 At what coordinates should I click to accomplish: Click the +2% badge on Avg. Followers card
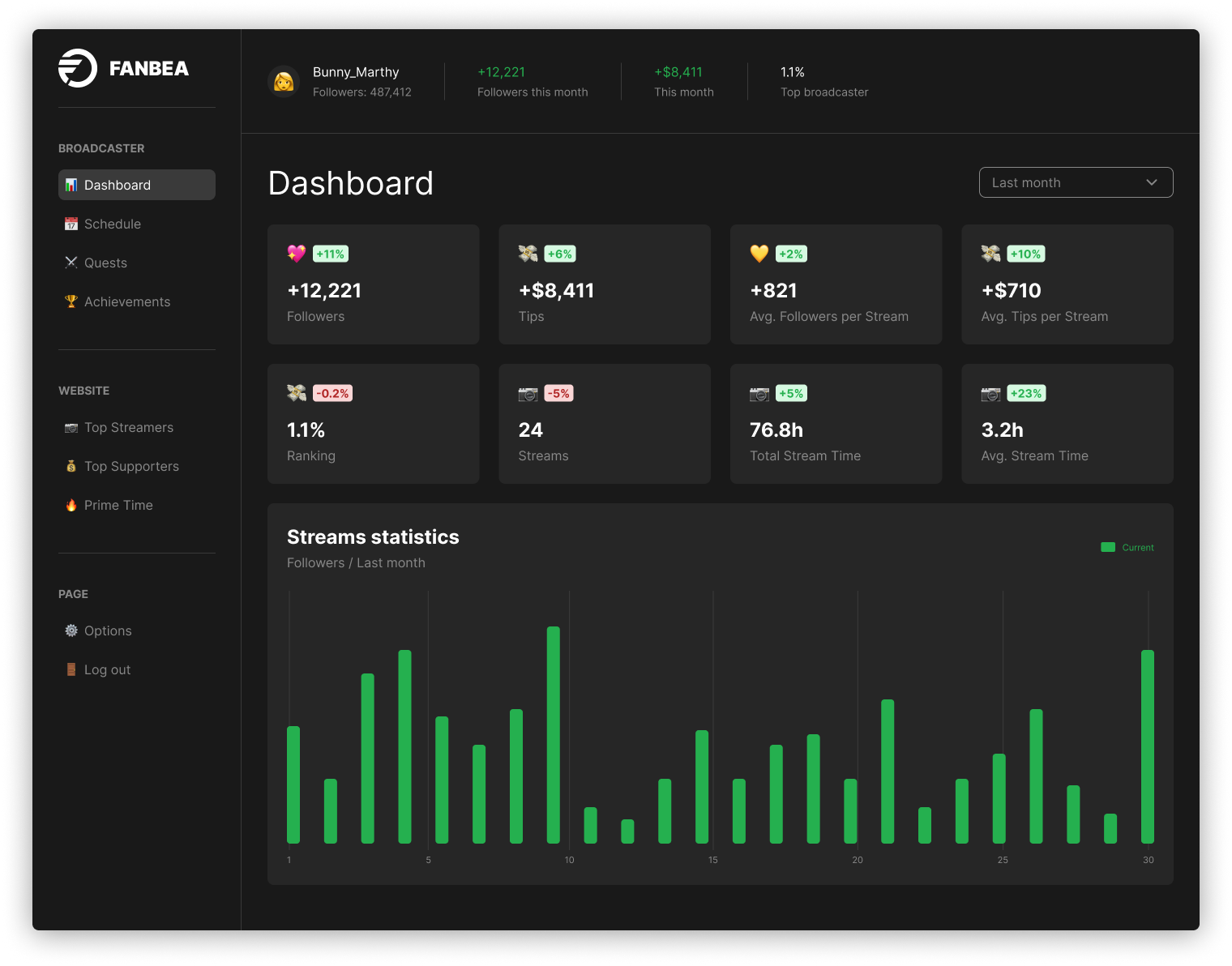coord(791,254)
